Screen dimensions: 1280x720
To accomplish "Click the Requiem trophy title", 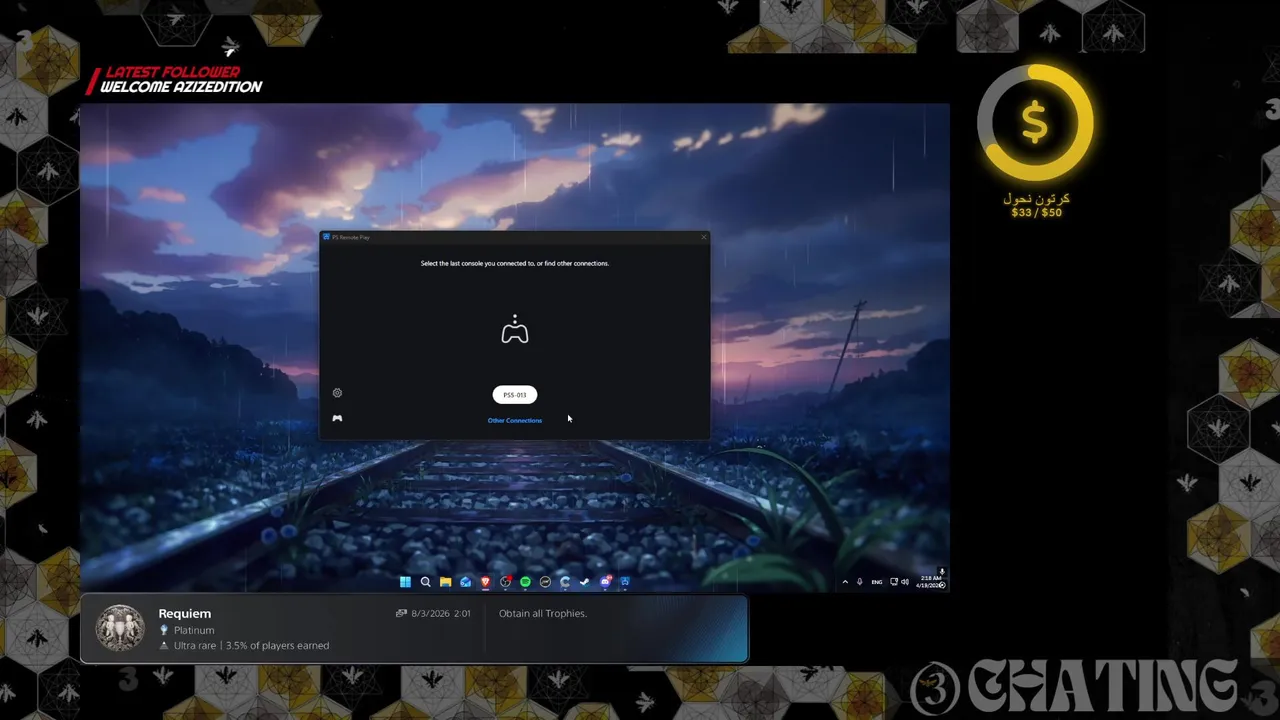I will pos(185,613).
